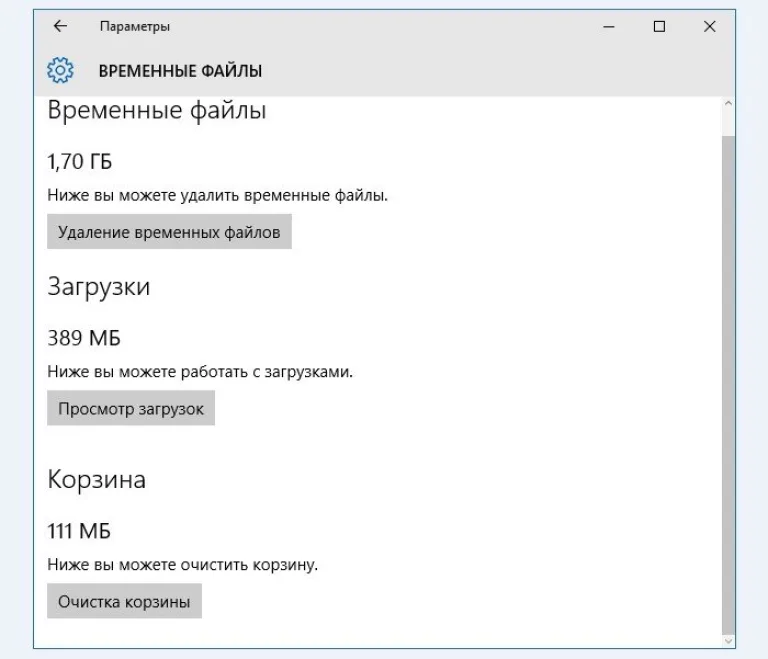This screenshot has height=659, width=768.
Task: Click Удаление временных файлов button
Action: click(169, 232)
